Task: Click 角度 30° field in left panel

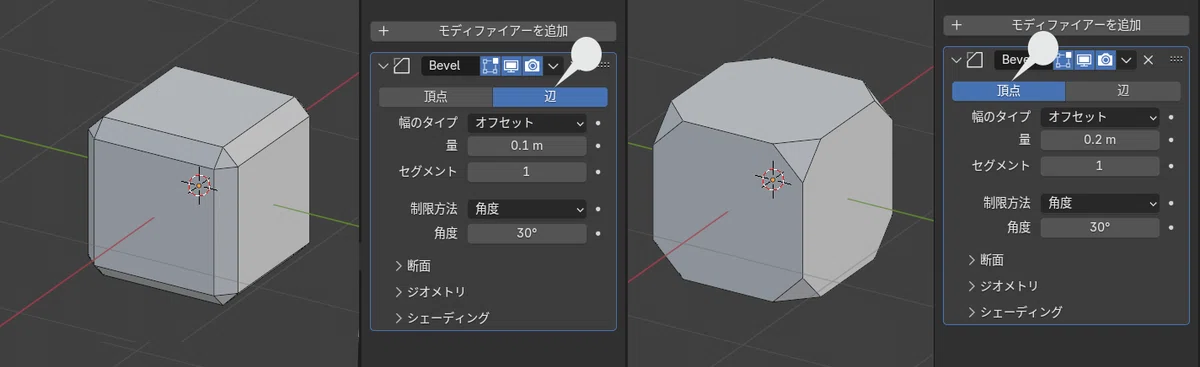Action: click(527, 233)
